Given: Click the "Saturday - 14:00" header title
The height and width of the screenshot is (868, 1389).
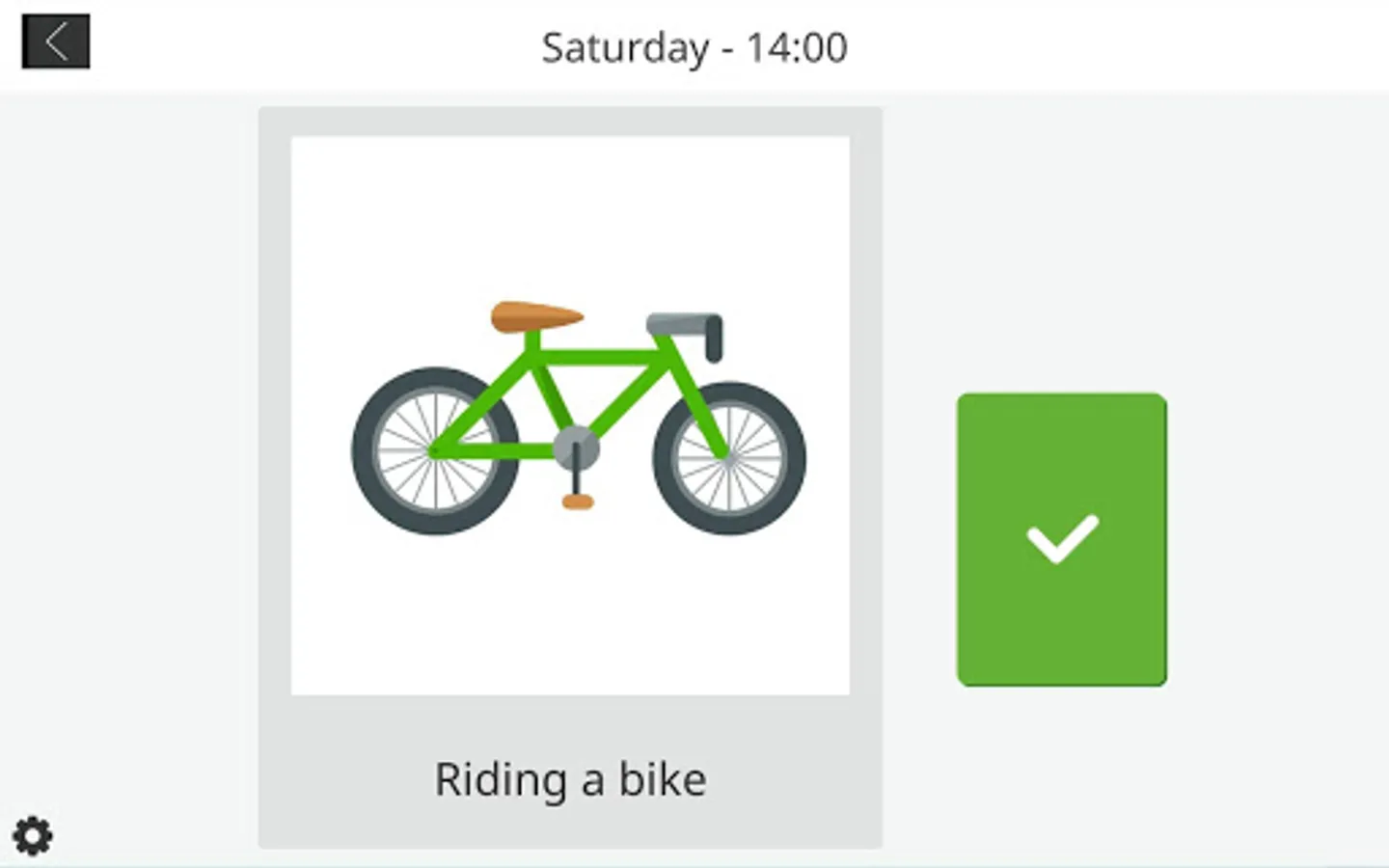Looking at the screenshot, I should tap(694, 47).
